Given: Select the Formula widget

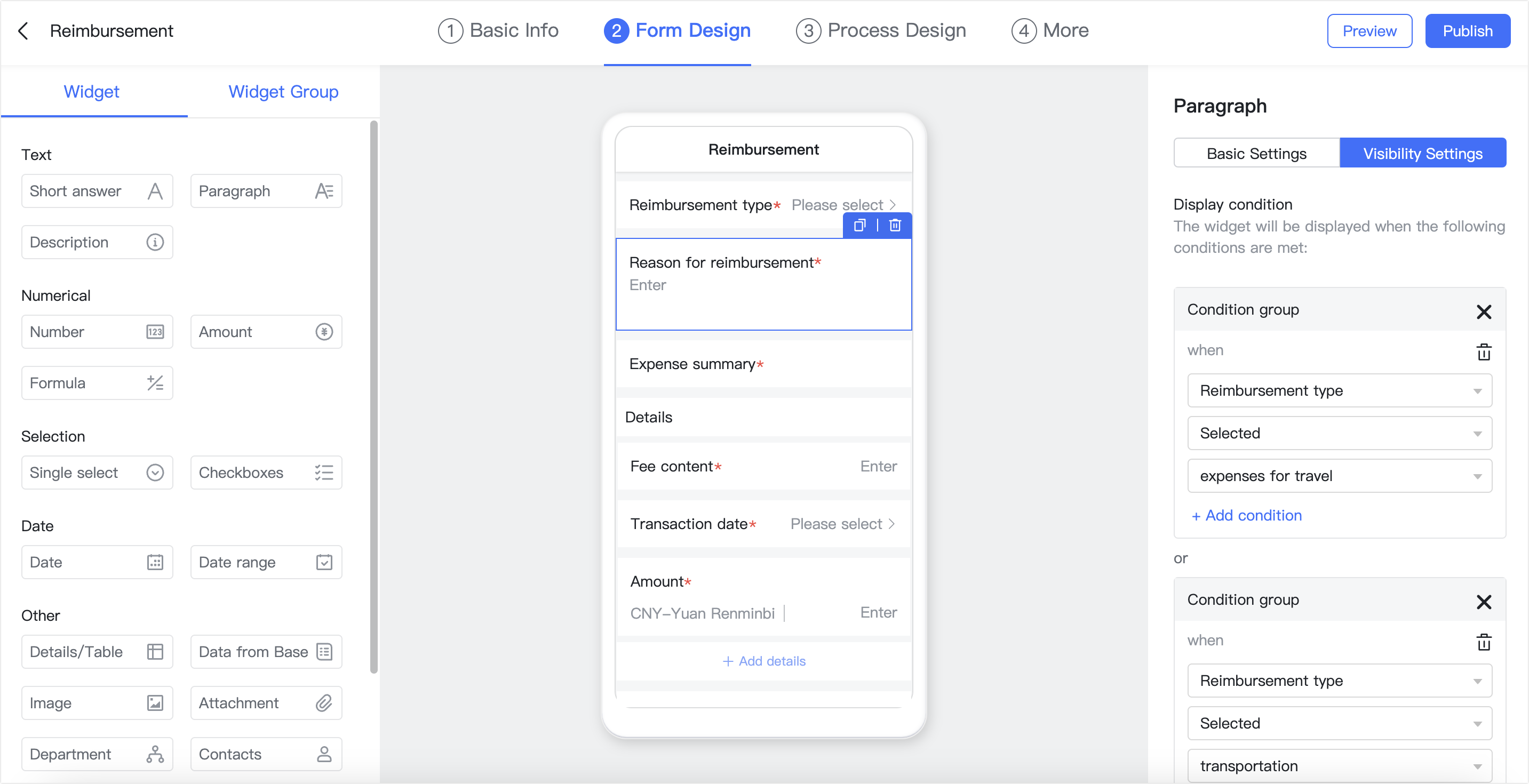Looking at the screenshot, I should click(x=97, y=383).
